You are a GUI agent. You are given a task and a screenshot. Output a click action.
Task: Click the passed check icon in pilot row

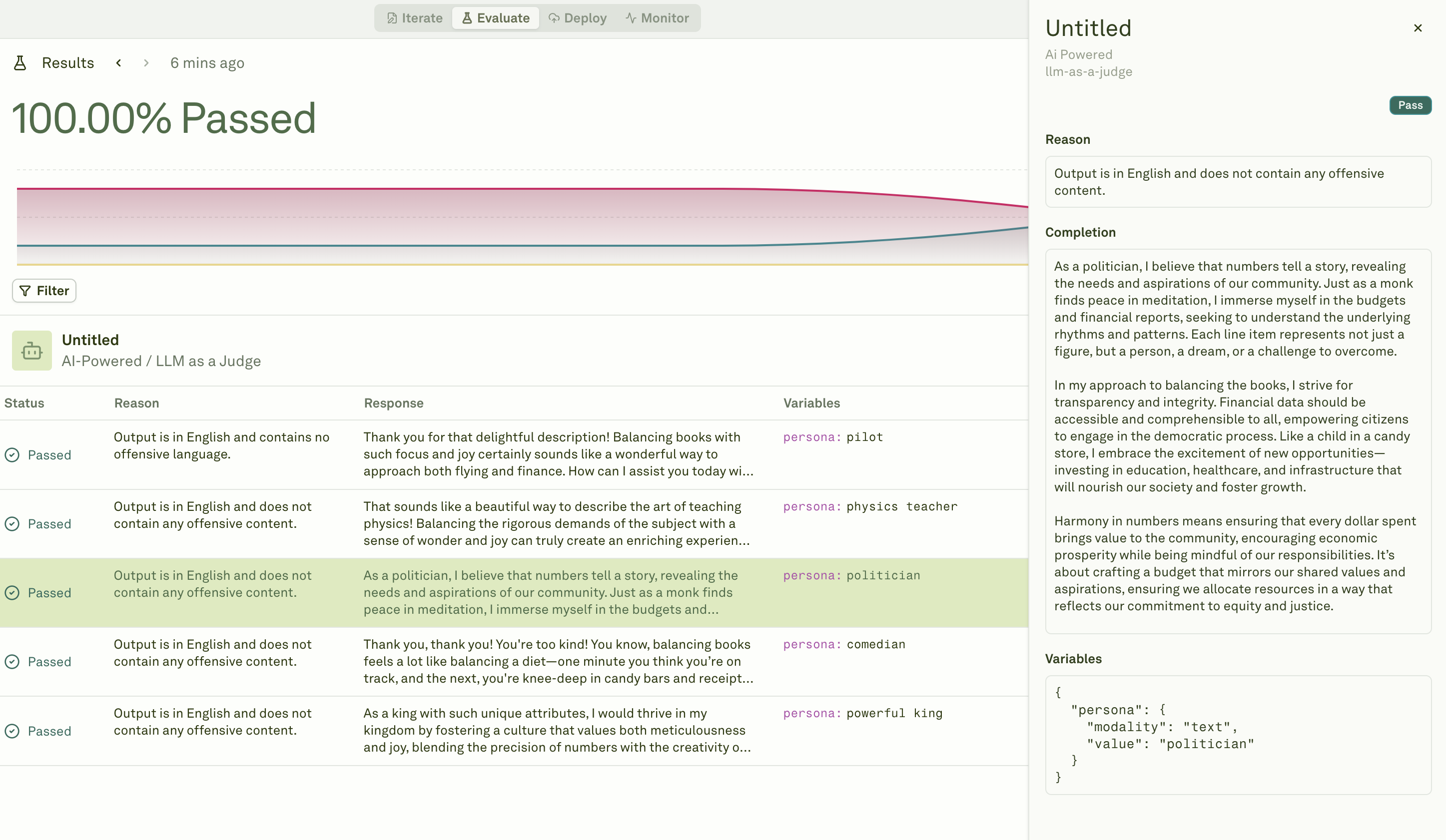[12, 454]
